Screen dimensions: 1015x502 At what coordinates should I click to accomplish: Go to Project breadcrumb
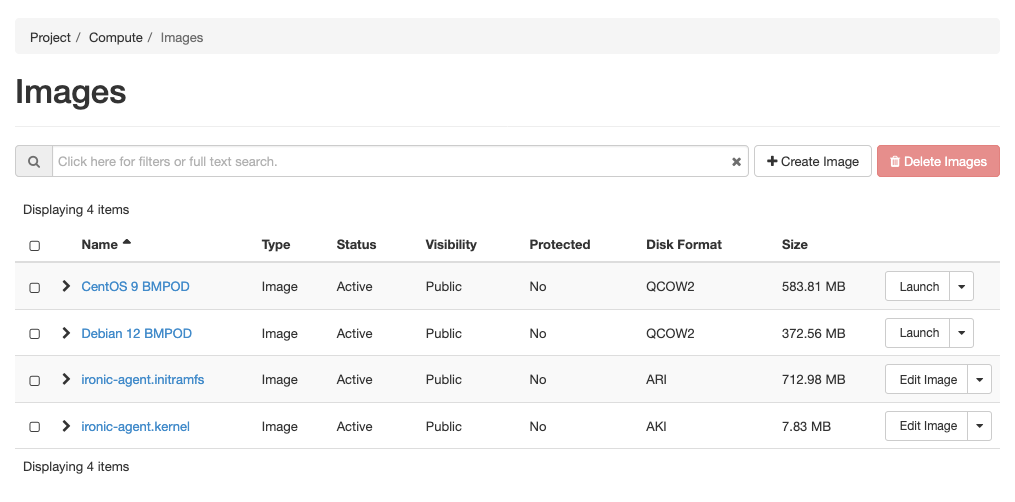click(50, 37)
